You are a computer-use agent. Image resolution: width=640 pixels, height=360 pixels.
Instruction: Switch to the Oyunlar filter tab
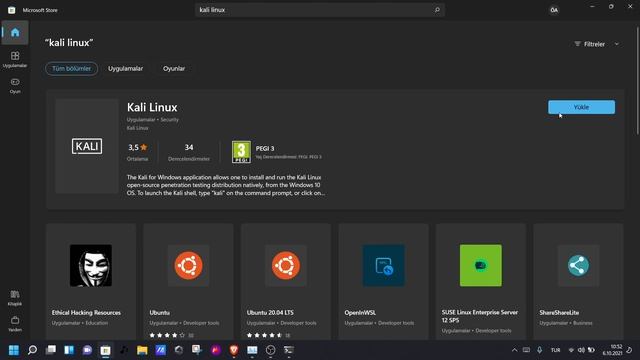tap(174, 69)
